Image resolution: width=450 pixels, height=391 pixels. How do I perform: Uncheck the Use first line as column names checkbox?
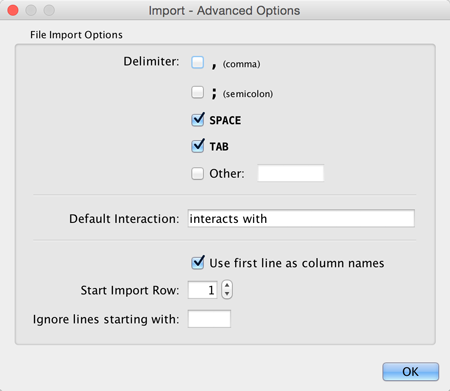(198, 263)
